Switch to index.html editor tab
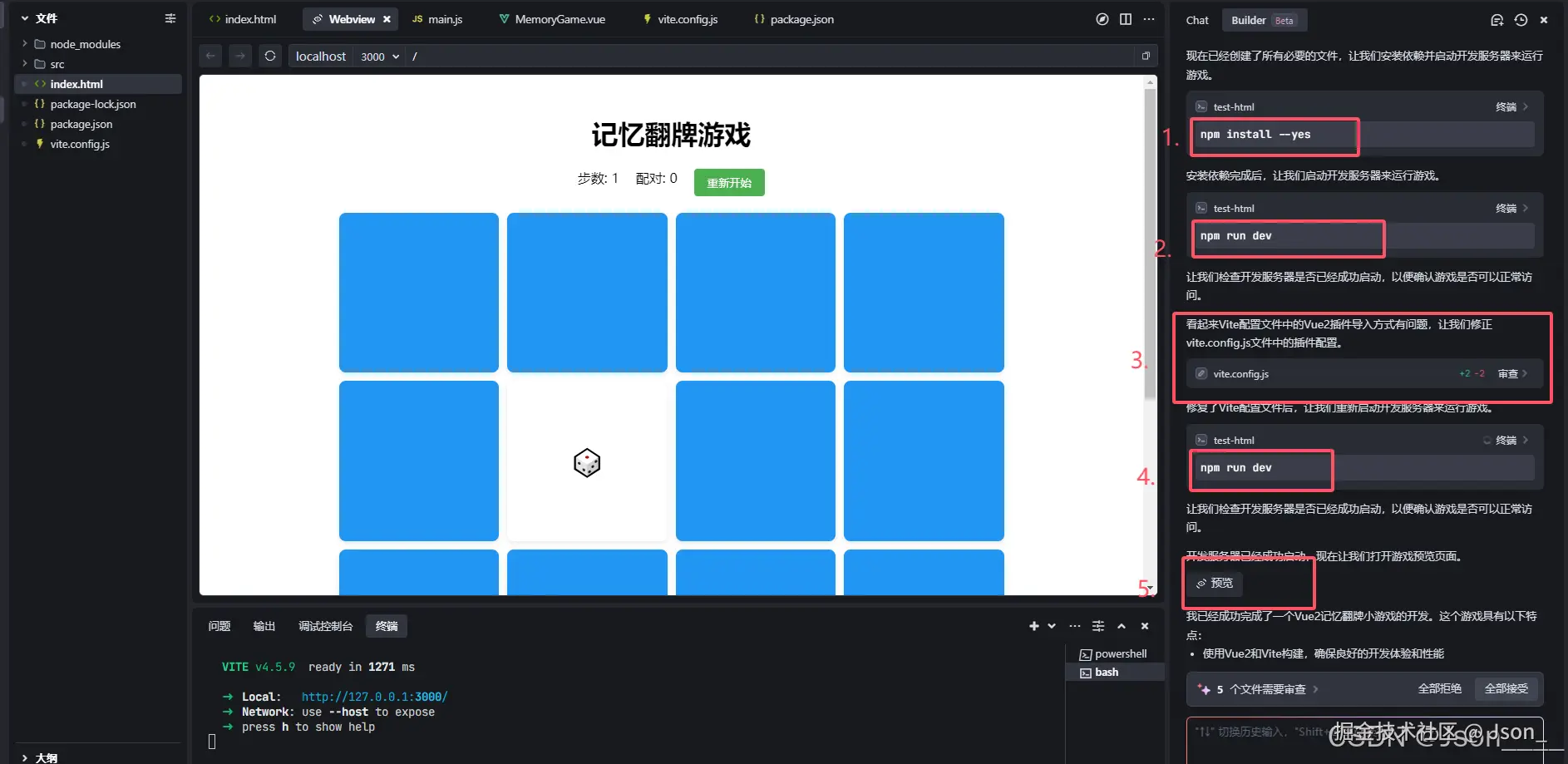Image resolution: width=1568 pixels, height=764 pixels. [243, 19]
